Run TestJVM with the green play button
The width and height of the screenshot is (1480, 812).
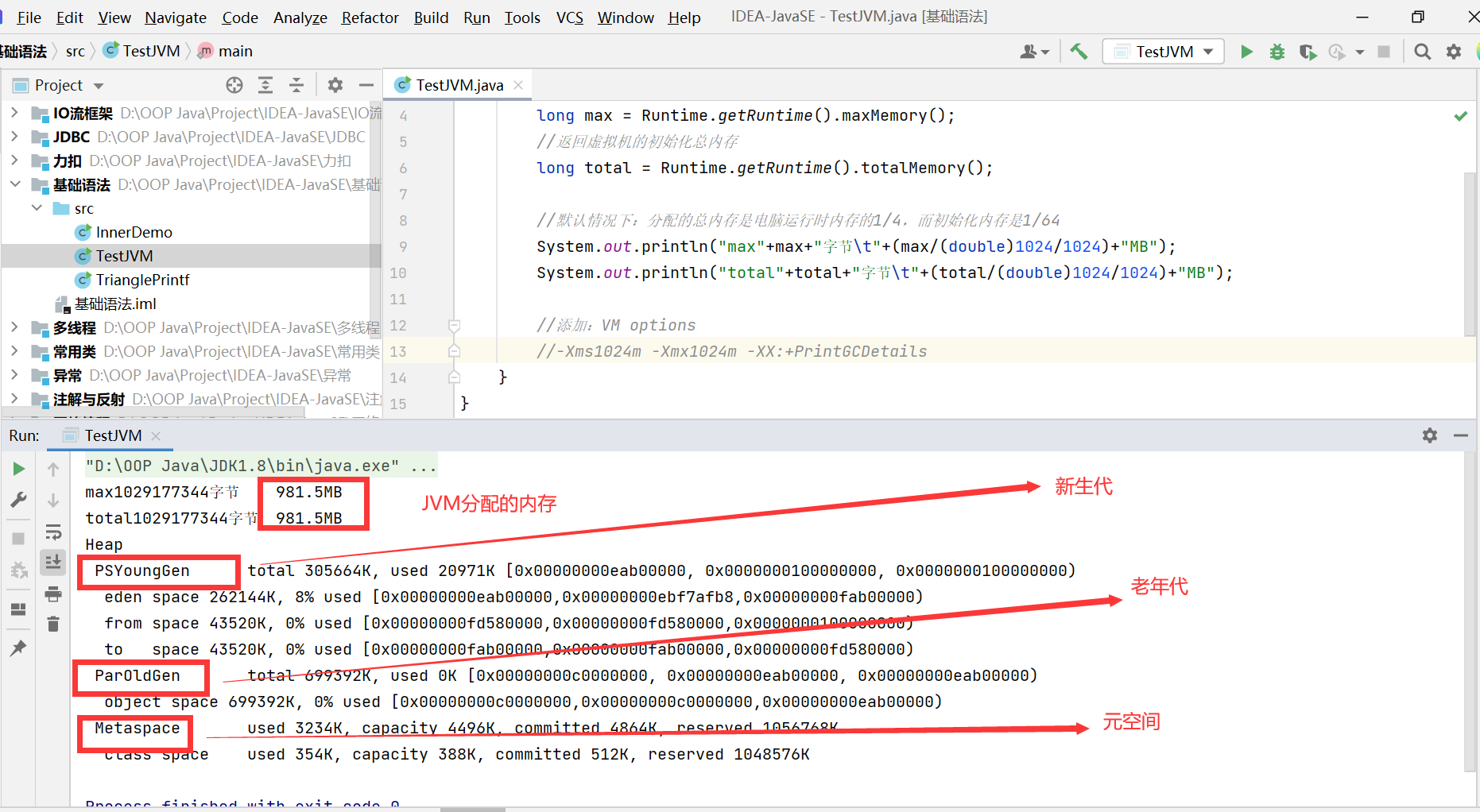click(x=1246, y=52)
